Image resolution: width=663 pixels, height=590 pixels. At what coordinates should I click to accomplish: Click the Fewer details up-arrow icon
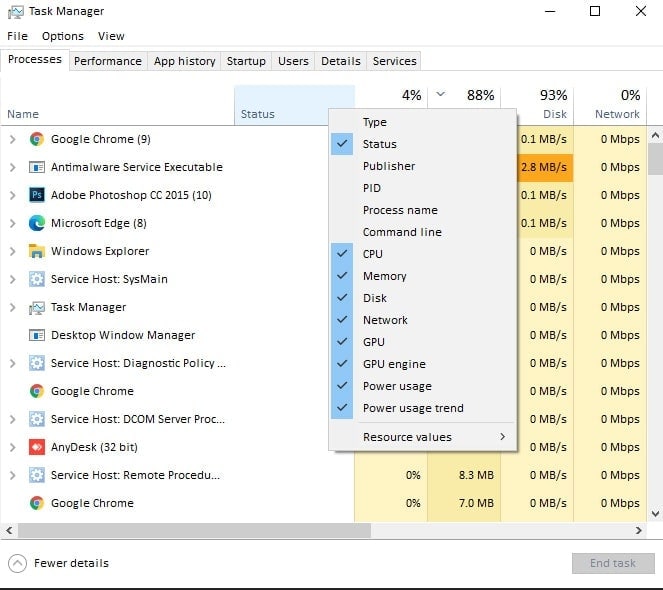pyautogui.click(x=17, y=563)
